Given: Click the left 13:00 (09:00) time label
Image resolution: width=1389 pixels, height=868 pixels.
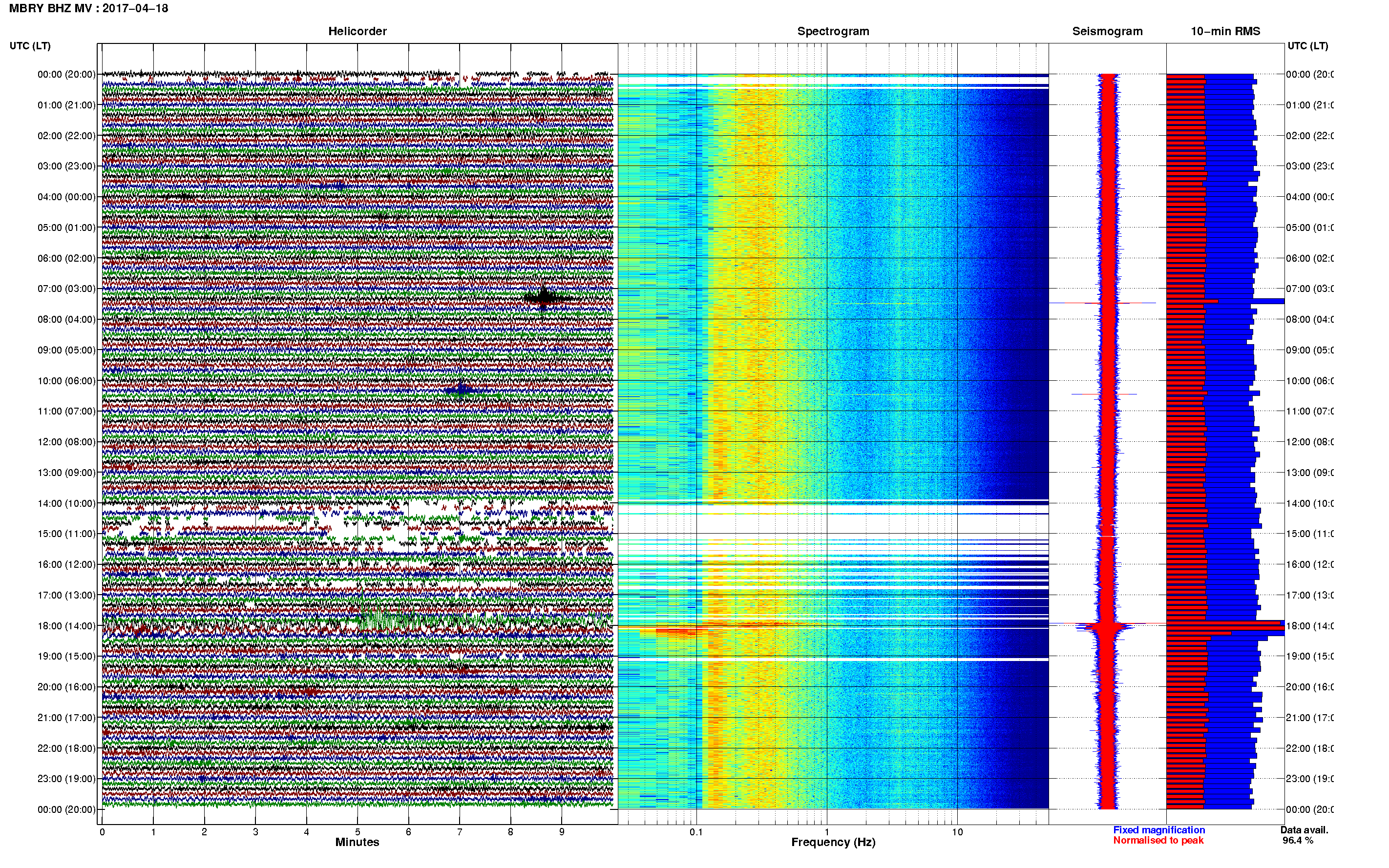Looking at the screenshot, I should tap(66, 473).
